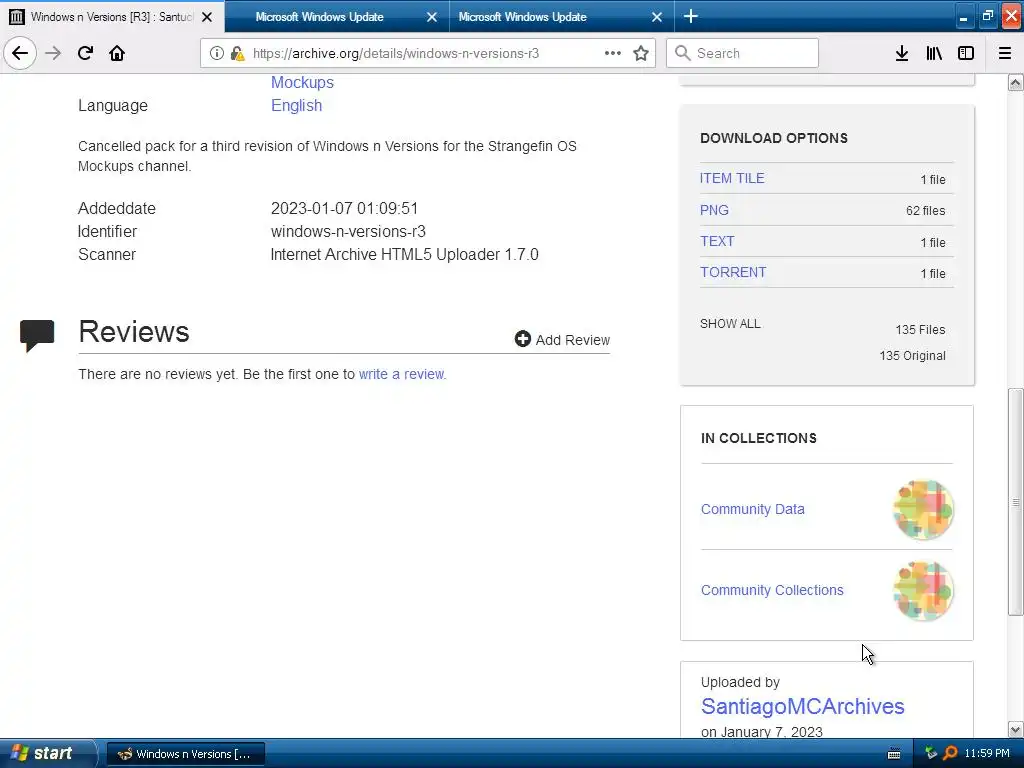1024x768 pixels.
Task: Open the browser home page icon
Action: (x=117, y=53)
